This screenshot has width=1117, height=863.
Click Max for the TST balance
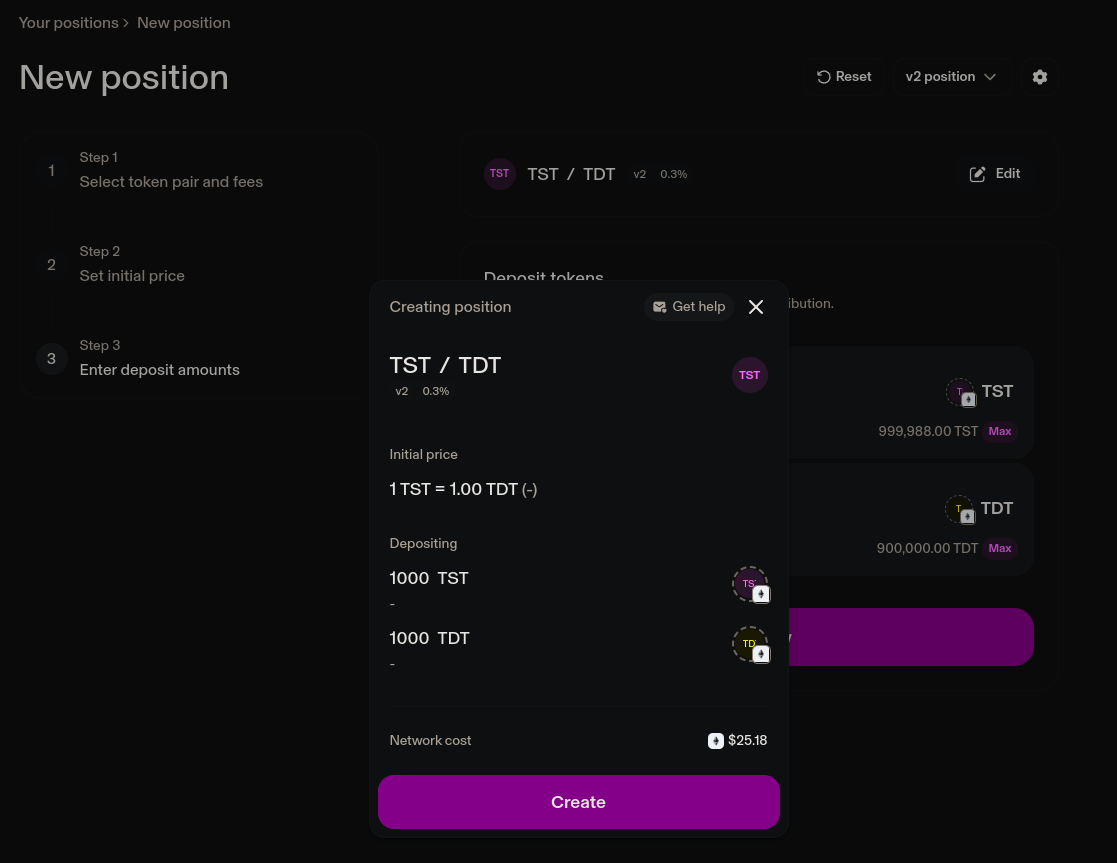click(x=999, y=431)
